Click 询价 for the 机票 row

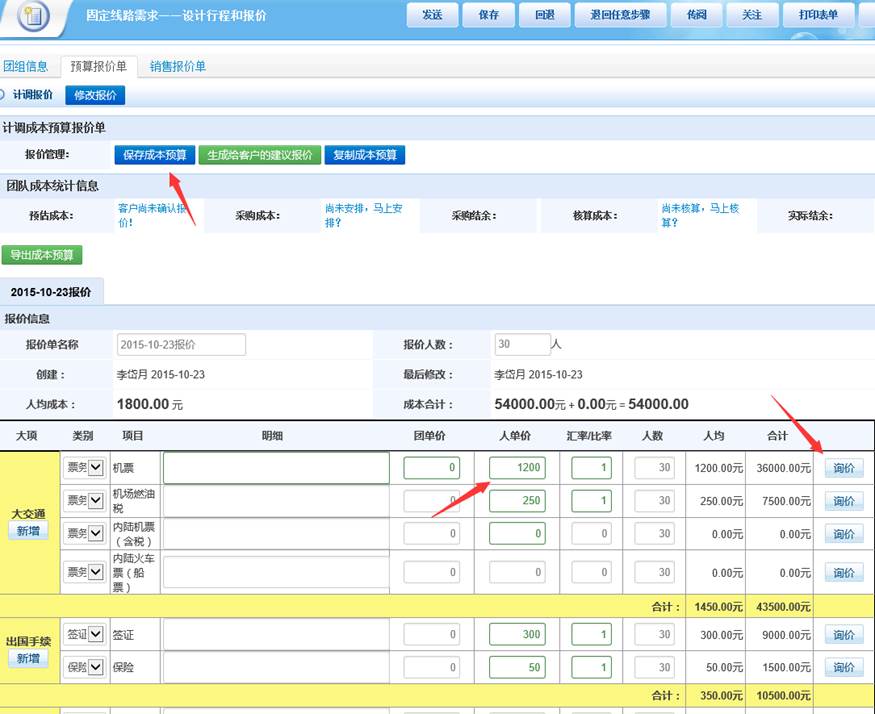point(844,468)
